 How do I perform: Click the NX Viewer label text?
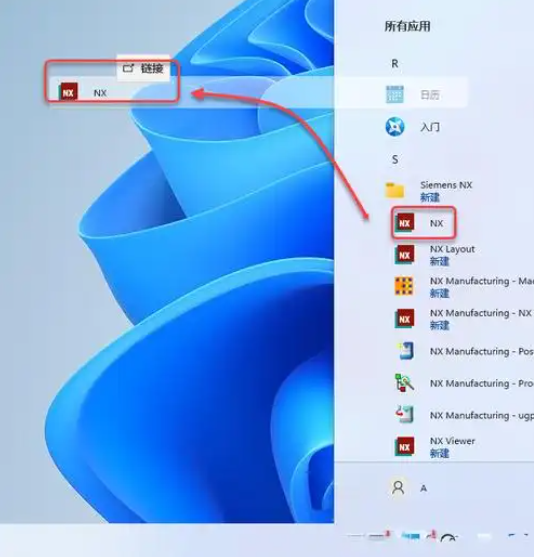coord(452,441)
